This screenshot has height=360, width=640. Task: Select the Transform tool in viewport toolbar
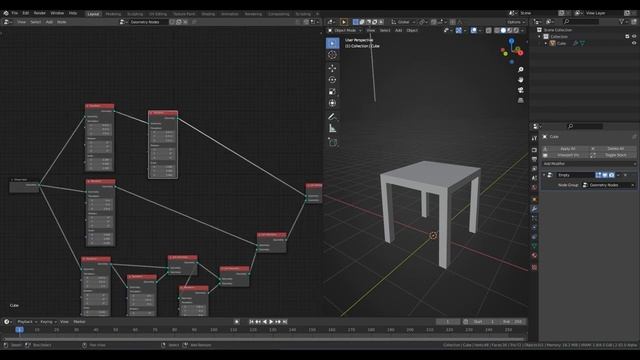tap(332, 103)
